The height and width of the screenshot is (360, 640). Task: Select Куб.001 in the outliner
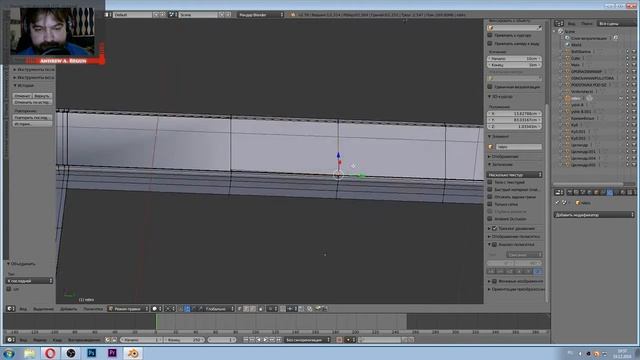[578, 131]
